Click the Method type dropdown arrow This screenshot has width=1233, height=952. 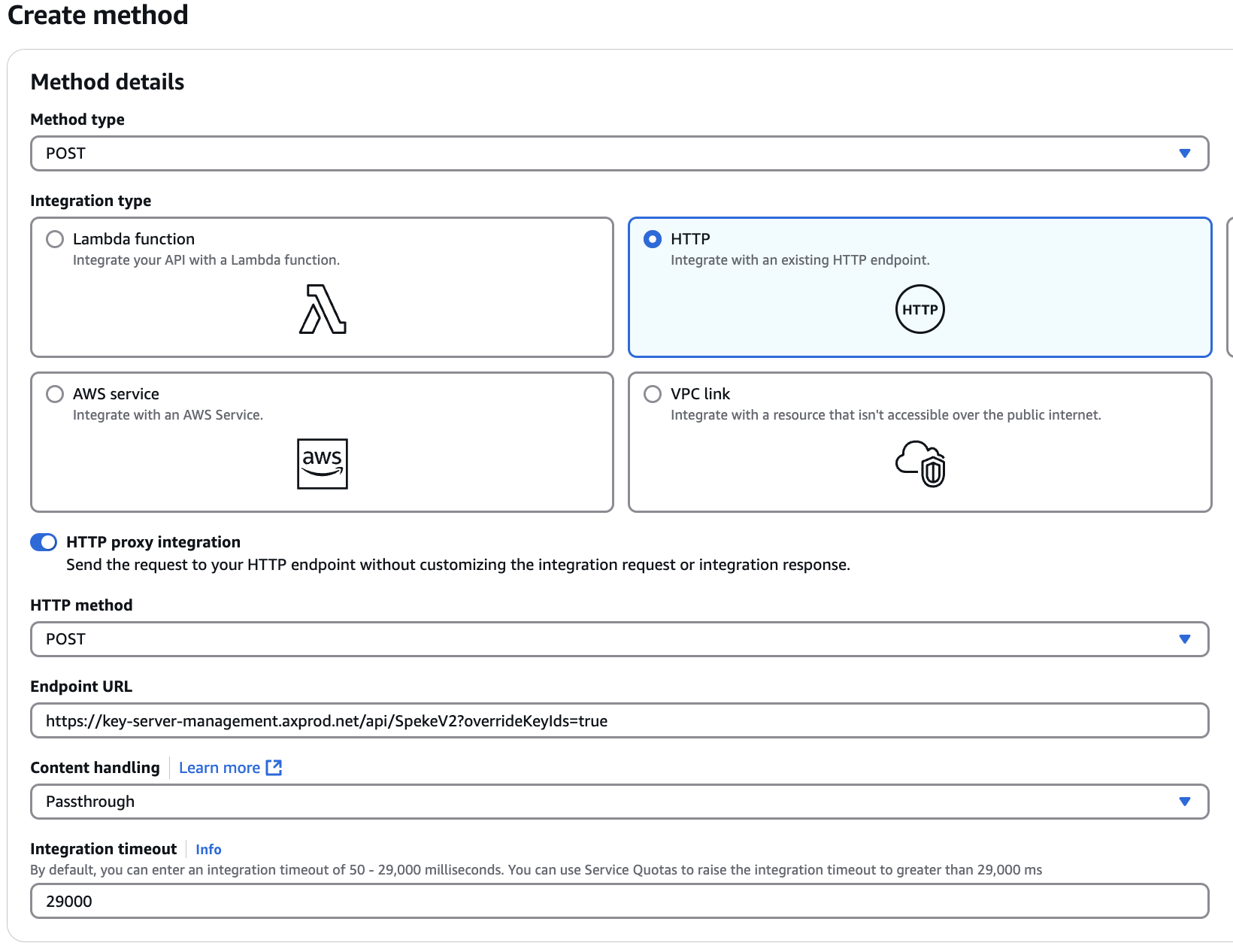(1186, 153)
